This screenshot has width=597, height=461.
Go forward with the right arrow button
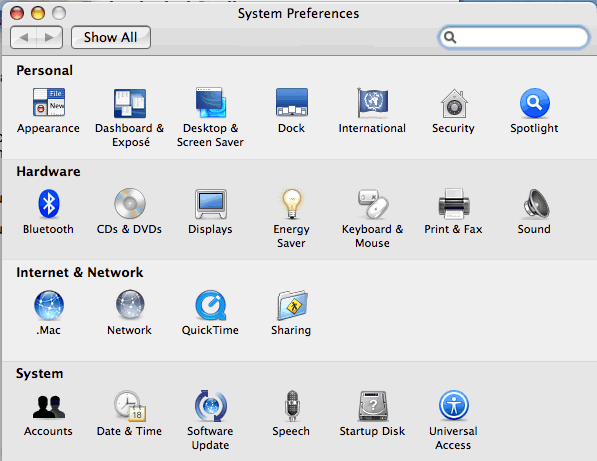pyautogui.click(x=49, y=37)
